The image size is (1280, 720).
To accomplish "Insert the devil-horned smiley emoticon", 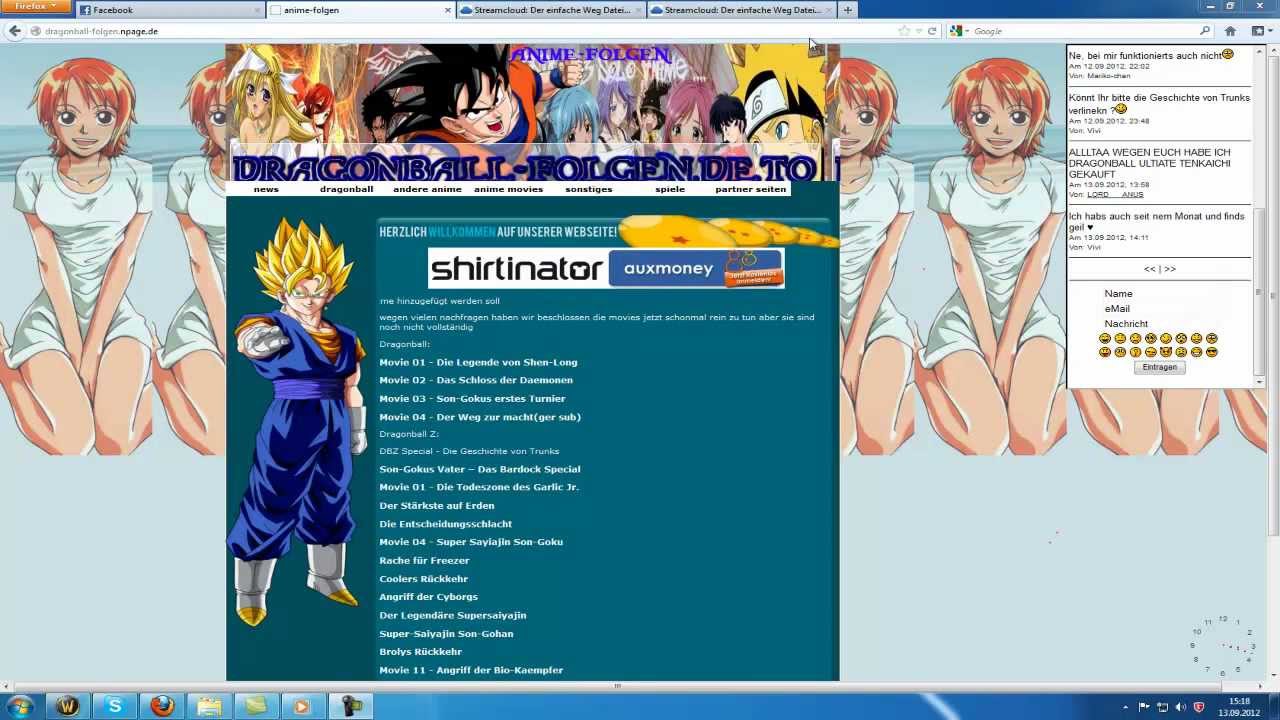I will click(1166, 352).
